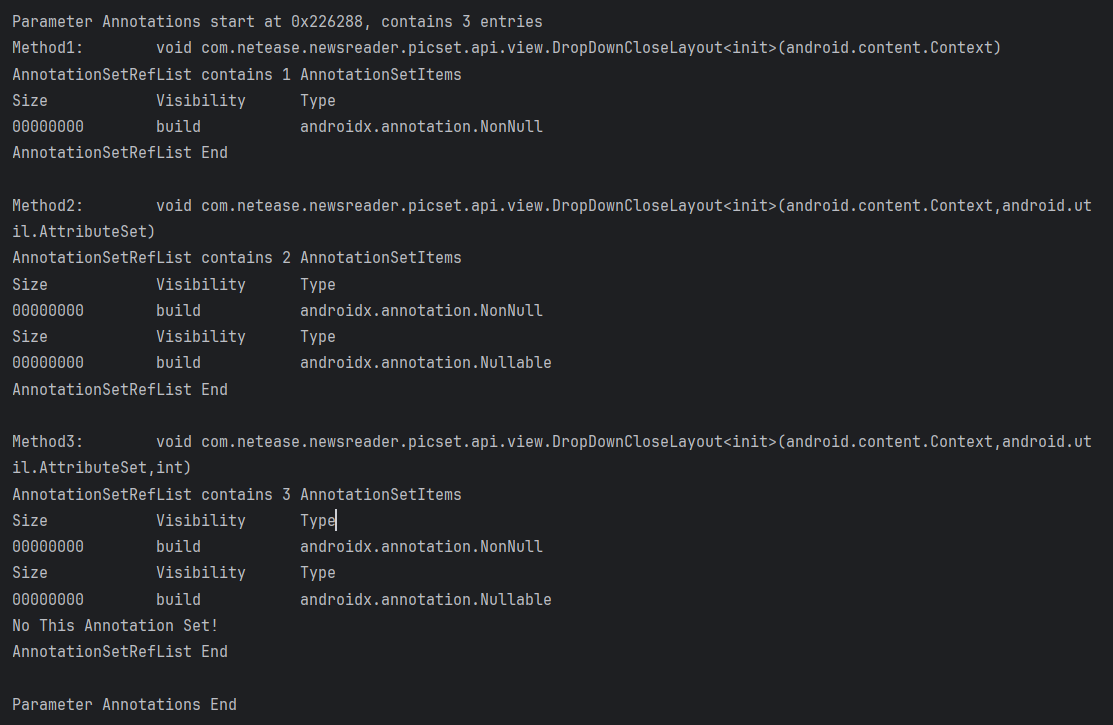Click the line "AnnotationSetRefList contains 3 AnnotationSetItems"
The image size is (1113, 725).
(x=237, y=494)
